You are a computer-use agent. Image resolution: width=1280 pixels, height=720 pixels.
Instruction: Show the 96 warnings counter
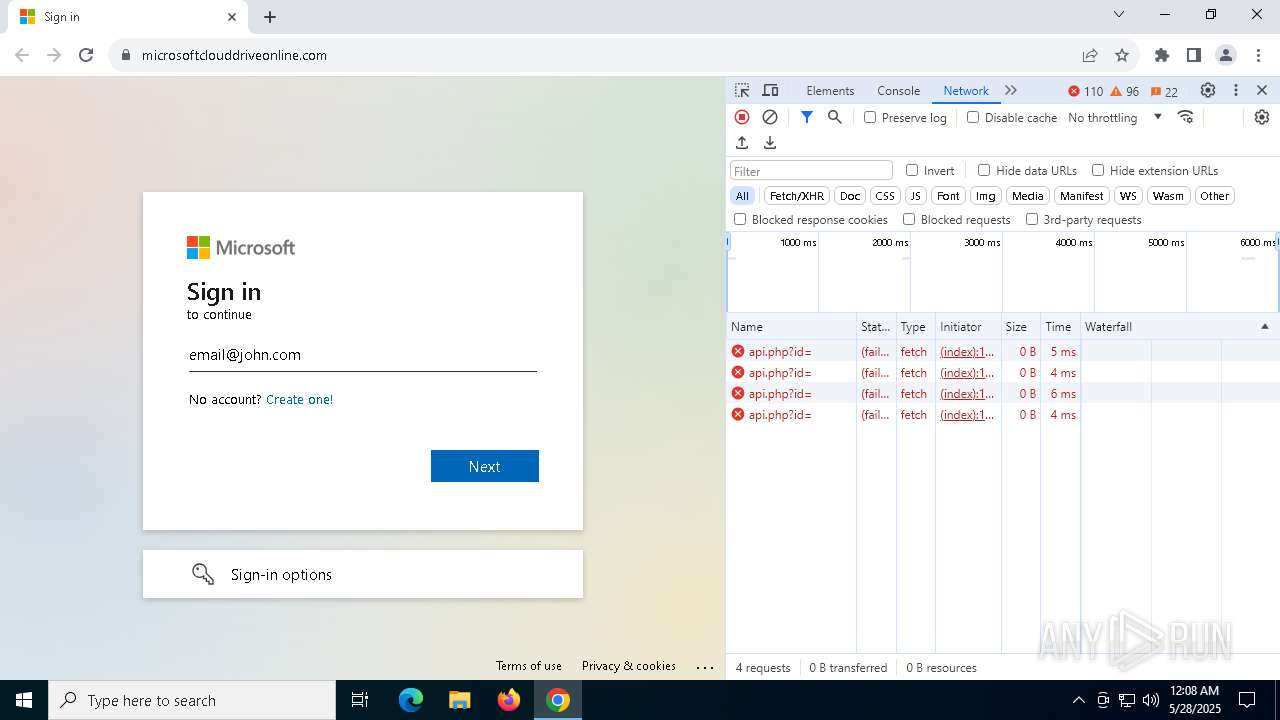pyautogui.click(x=1125, y=91)
